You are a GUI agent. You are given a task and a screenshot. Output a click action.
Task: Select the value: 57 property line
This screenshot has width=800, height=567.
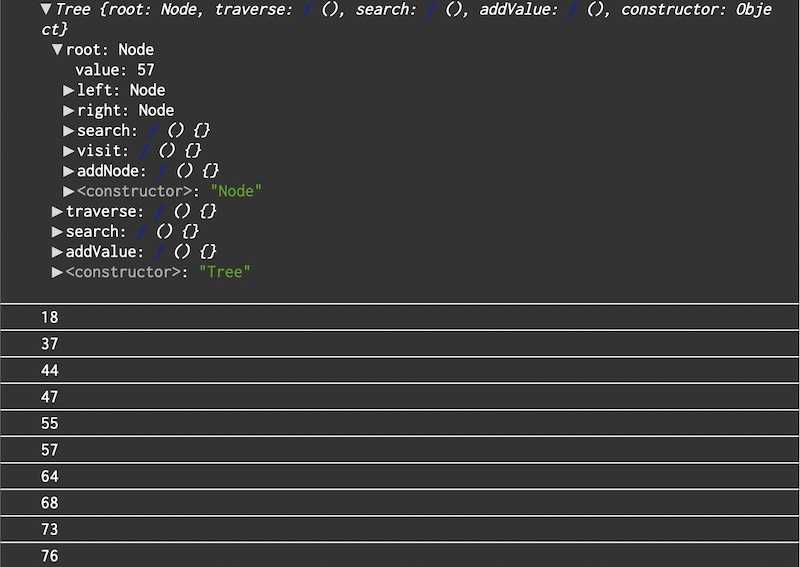click(x=114, y=70)
